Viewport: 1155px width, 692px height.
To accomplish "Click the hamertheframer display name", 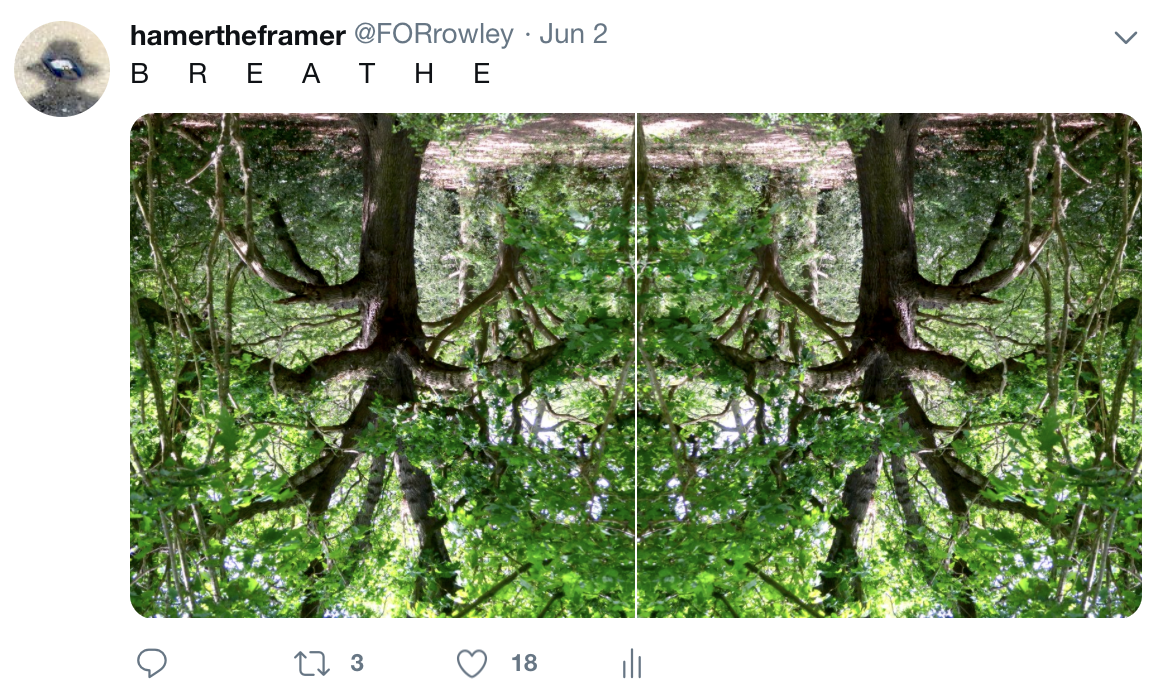I will coord(237,35).
